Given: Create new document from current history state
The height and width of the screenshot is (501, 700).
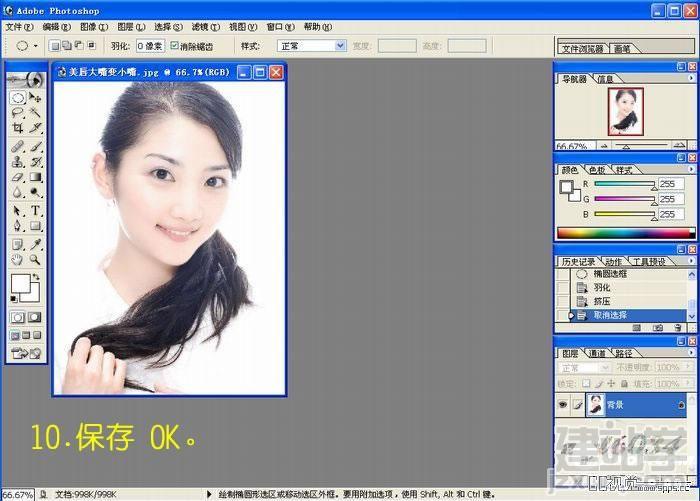Looking at the screenshot, I should coord(637,328).
